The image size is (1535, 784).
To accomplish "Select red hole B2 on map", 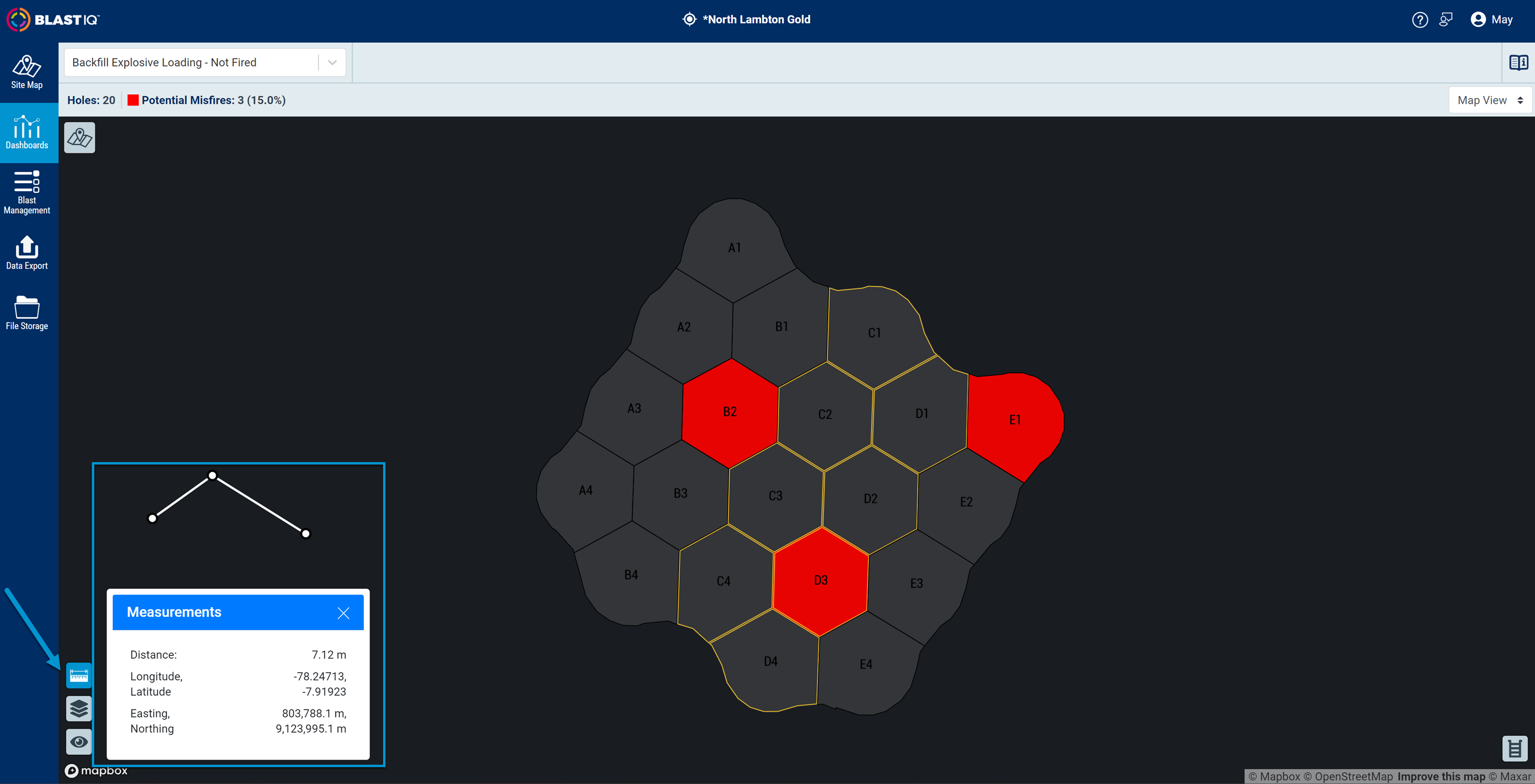I will point(730,412).
